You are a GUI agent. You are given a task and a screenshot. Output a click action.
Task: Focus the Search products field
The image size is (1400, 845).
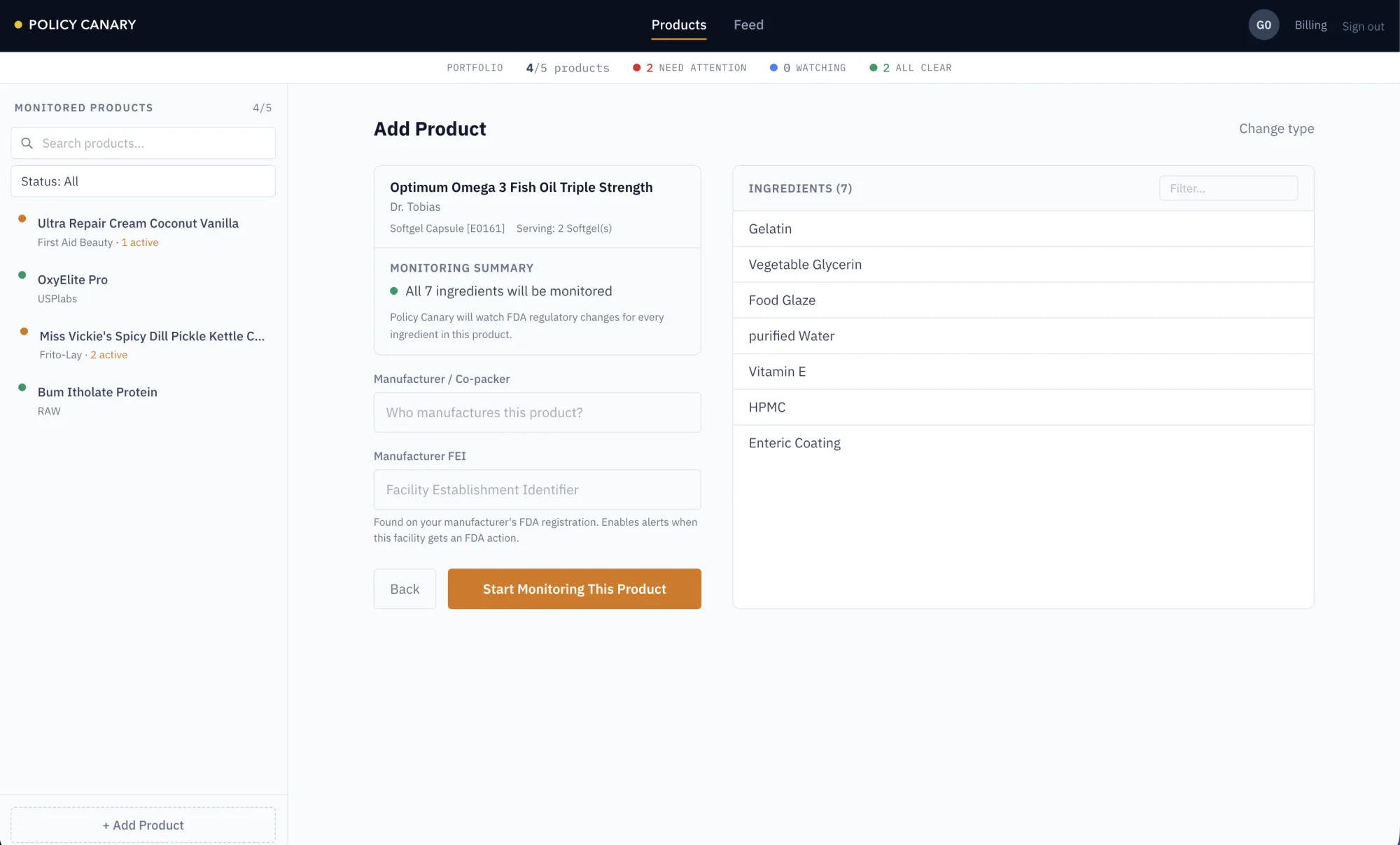143,144
